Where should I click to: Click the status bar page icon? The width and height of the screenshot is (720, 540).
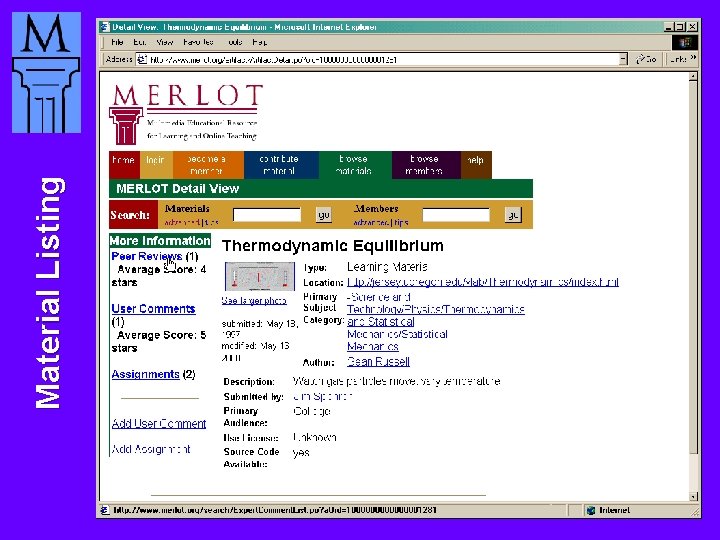click(x=105, y=510)
